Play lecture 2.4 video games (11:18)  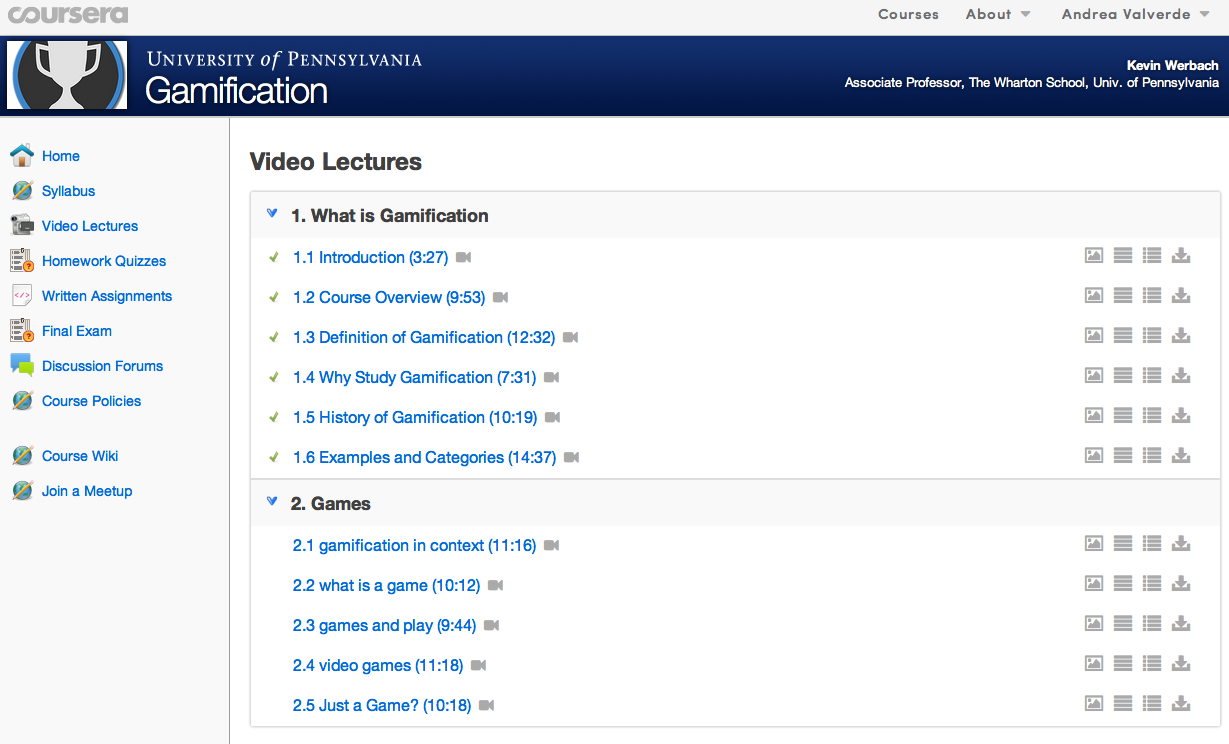[378, 665]
